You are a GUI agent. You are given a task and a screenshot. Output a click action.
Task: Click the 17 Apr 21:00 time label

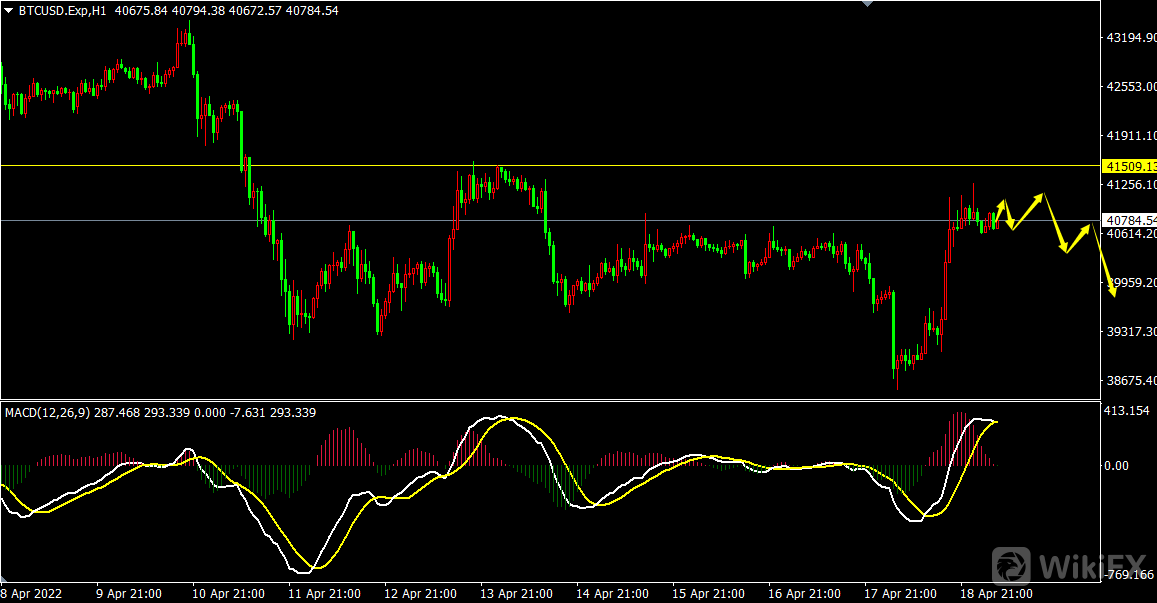[x=899, y=593]
